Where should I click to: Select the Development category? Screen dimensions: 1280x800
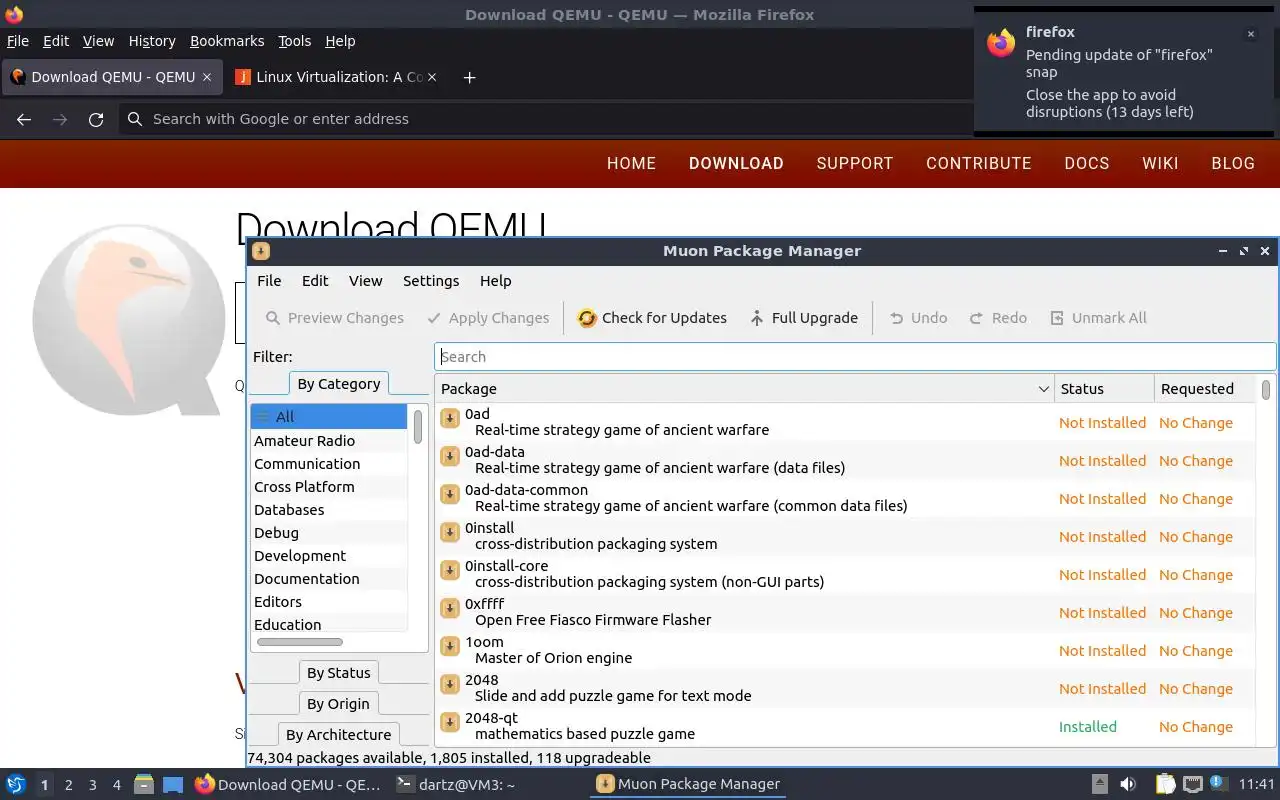tap(329, 556)
